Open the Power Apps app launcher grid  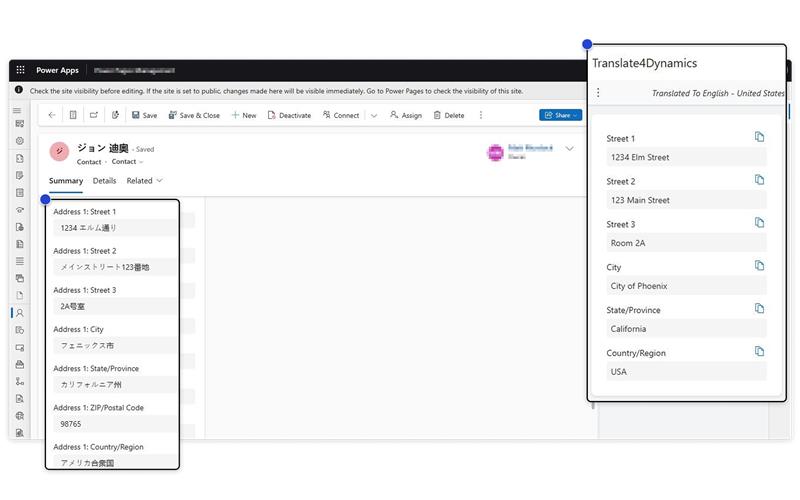coord(20,70)
